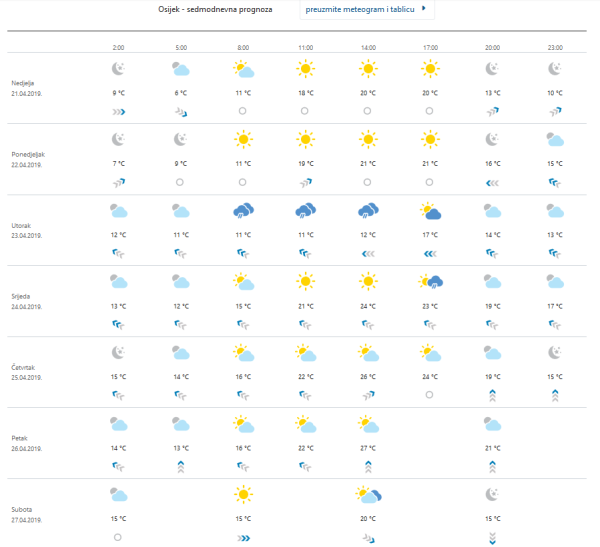Click the moon icon for Nedjelja at 2:00

tap(118, 69)
